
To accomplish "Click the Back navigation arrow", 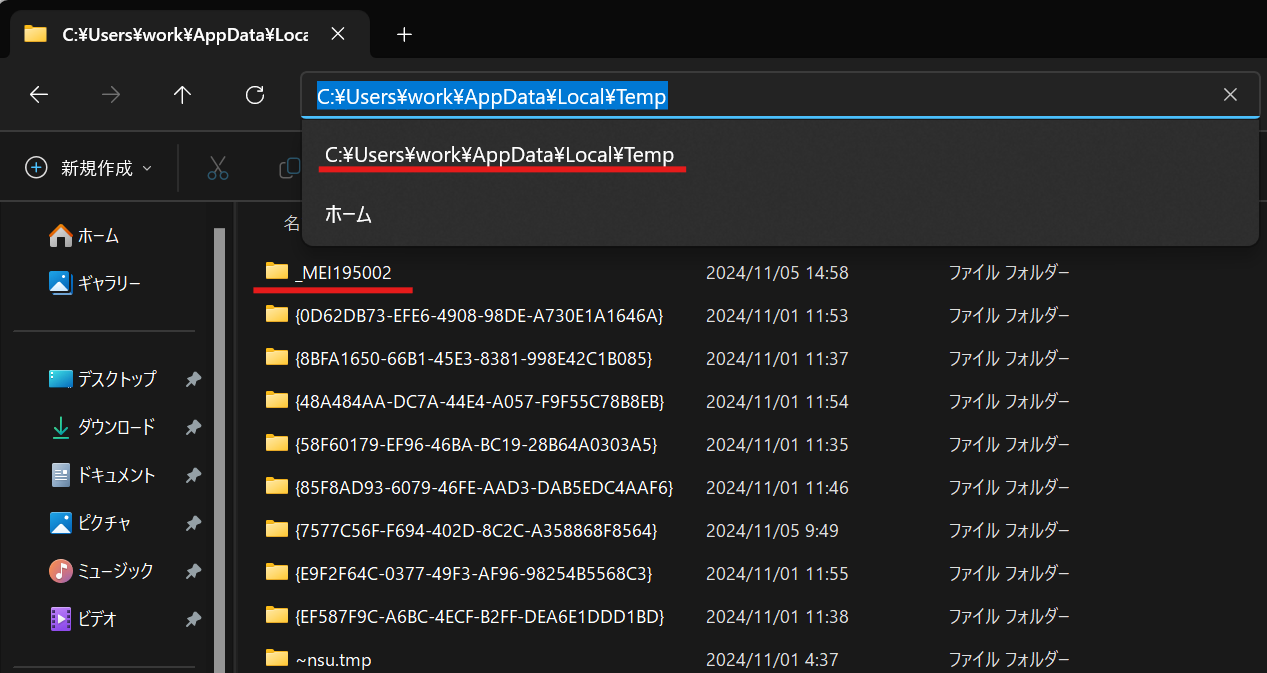I will [x=39, y=95].
